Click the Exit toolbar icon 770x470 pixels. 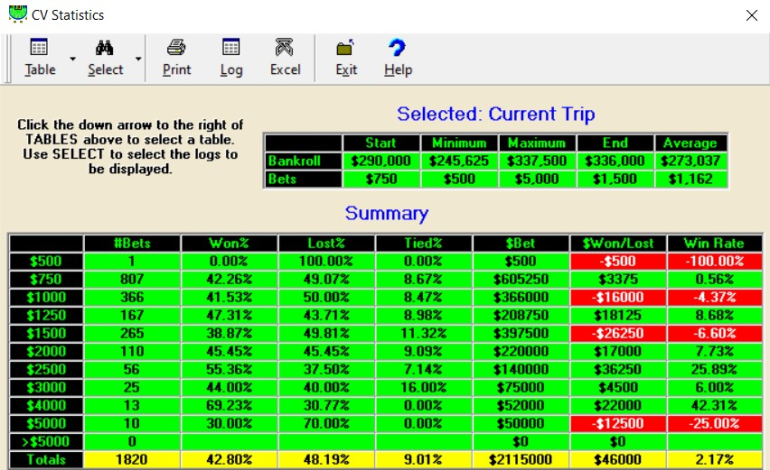pos(346,48)
